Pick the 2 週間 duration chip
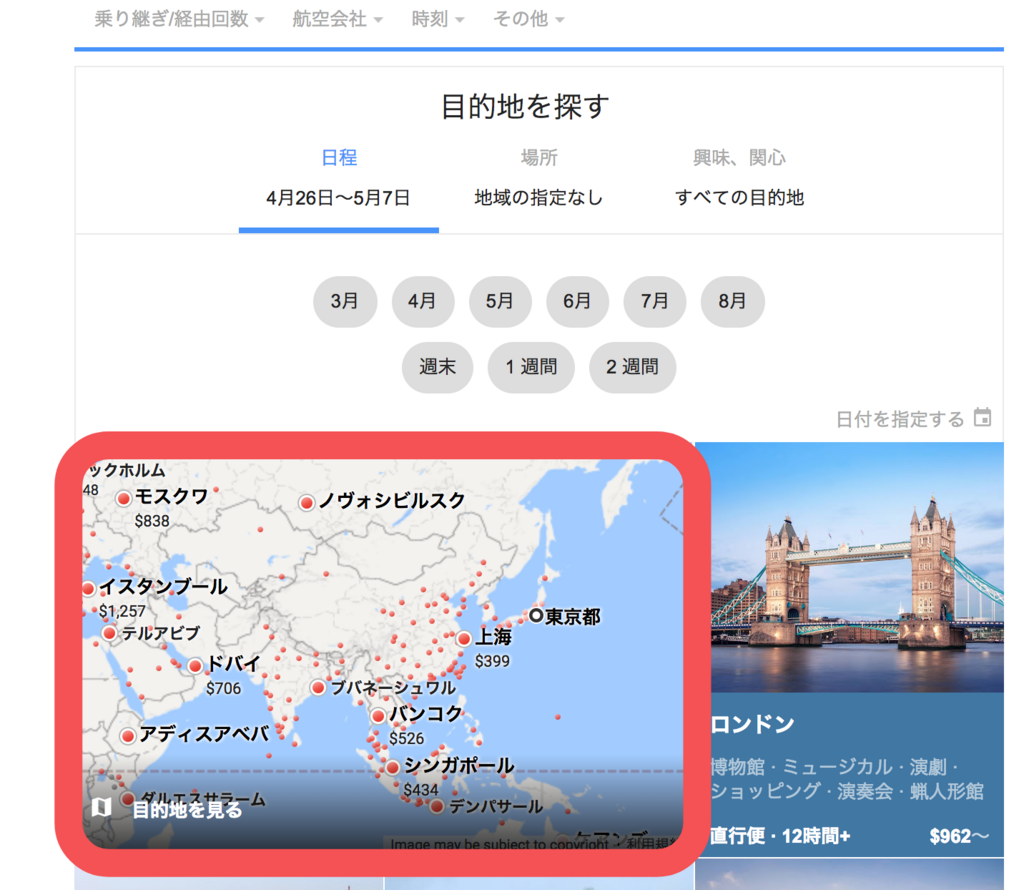This screenshot has width=1024, height=890. click(x=632, y=367)
